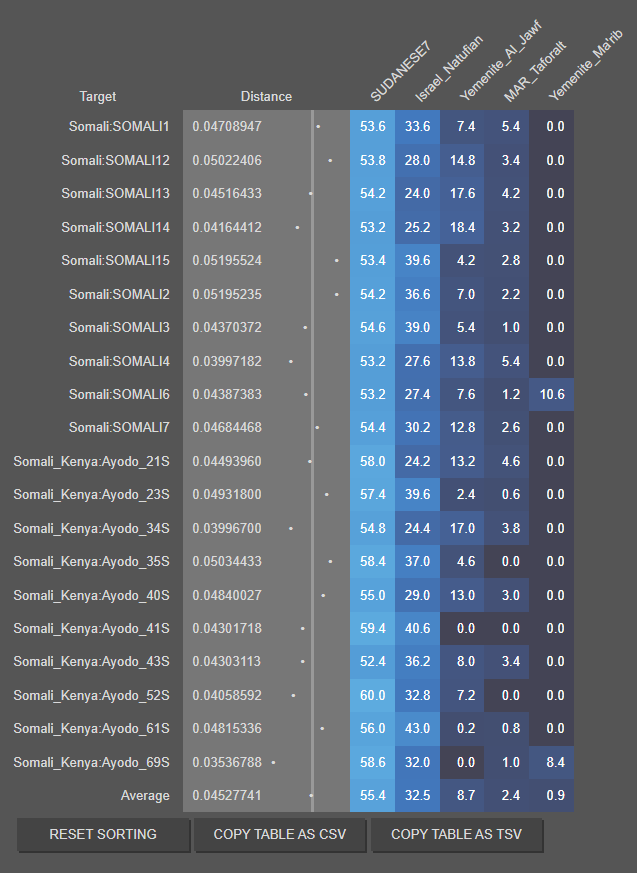Click the distance value 0.03536788
The image size is (637, 873).
coord(227,763)
